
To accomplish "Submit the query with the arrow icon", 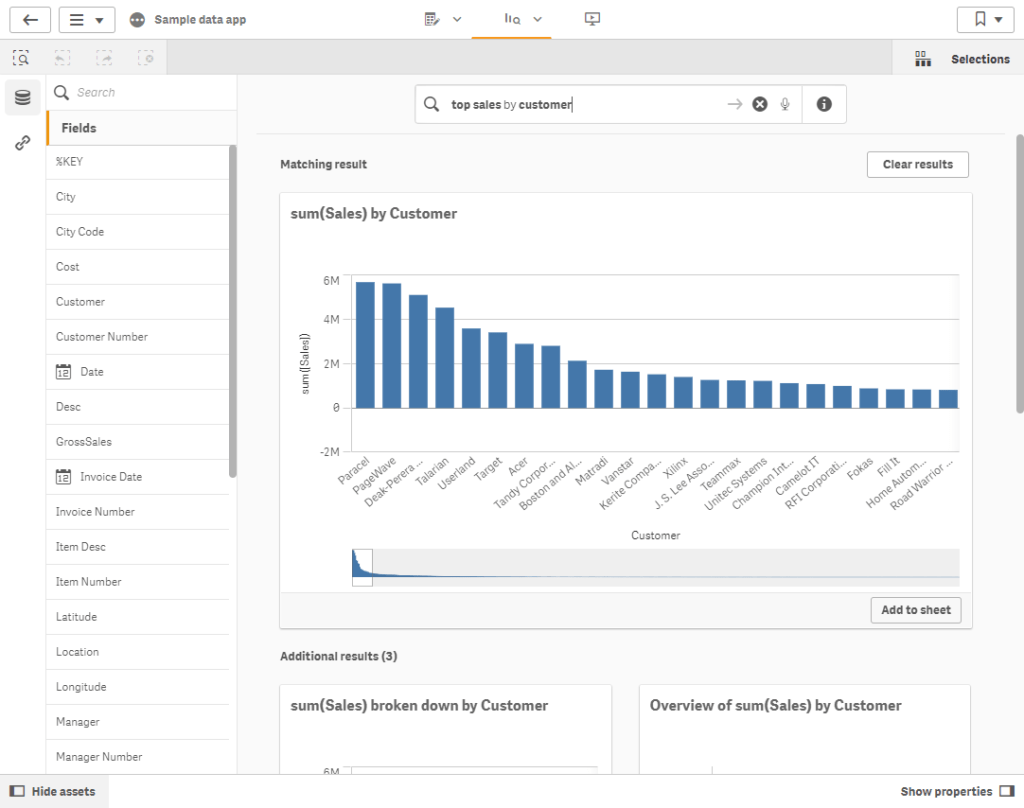I will coord(735,104).
